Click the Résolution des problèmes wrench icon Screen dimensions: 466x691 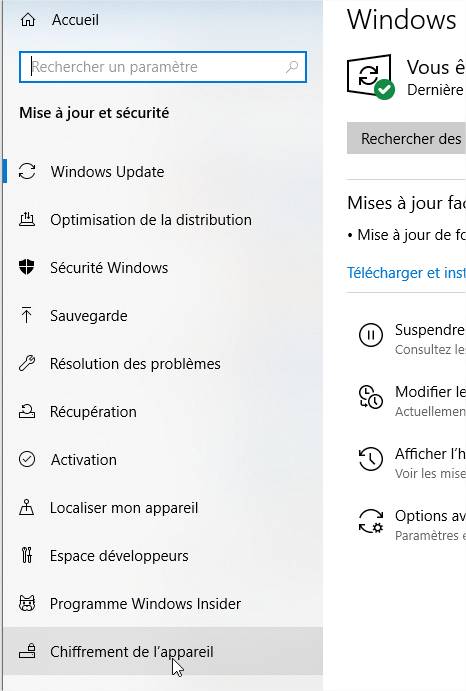(x=27, y=363)
